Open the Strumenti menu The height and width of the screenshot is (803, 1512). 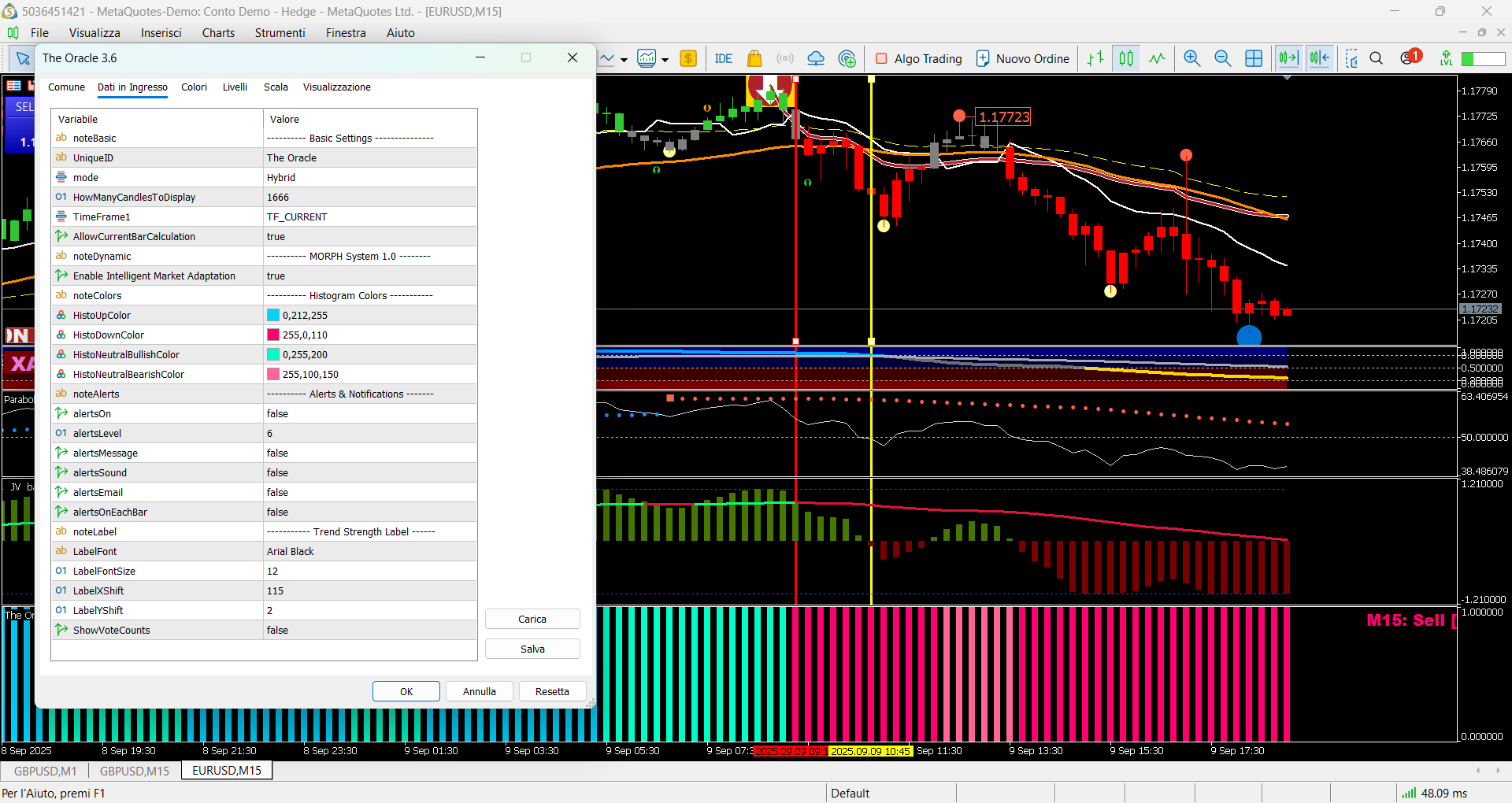click(x=280, y=32)
